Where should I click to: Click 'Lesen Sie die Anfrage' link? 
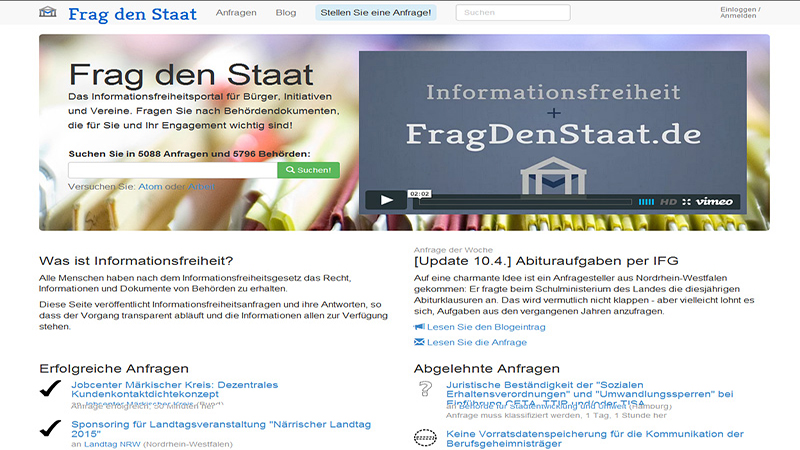pyautogui.click(x=477, y=342)
